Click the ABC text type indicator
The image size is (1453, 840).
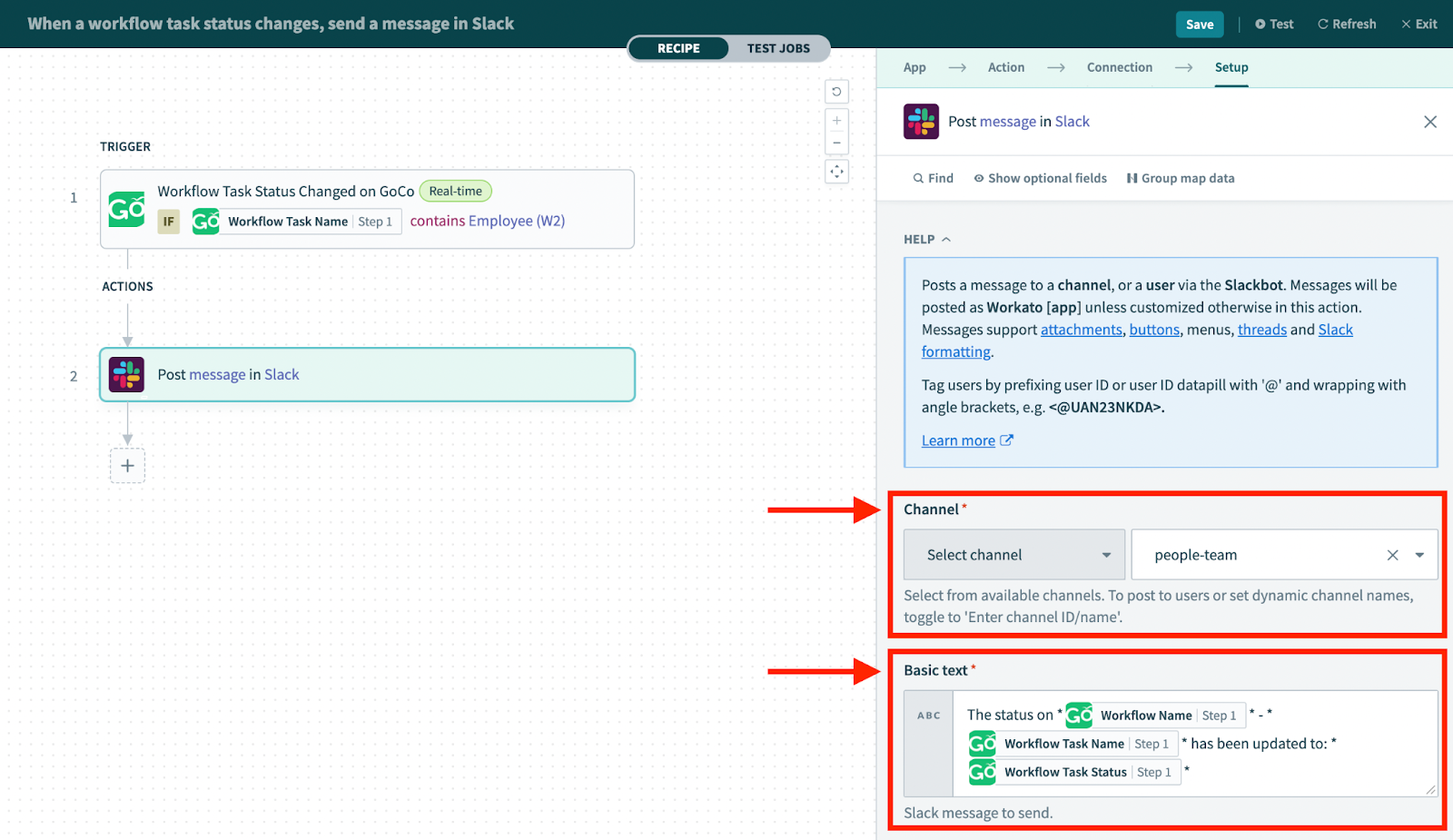(928, 716)
